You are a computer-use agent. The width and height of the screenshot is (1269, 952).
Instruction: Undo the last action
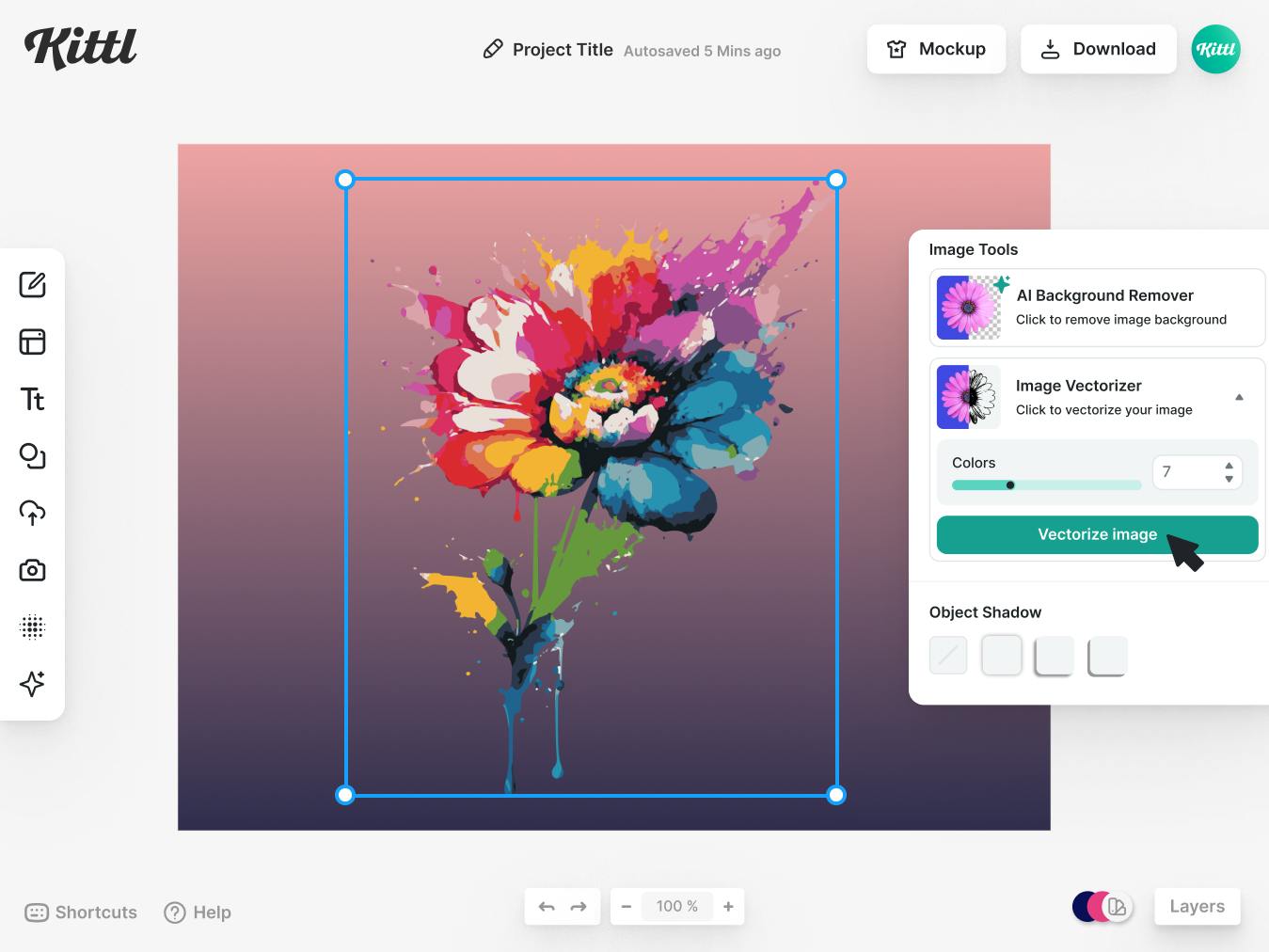pos(547,907)
